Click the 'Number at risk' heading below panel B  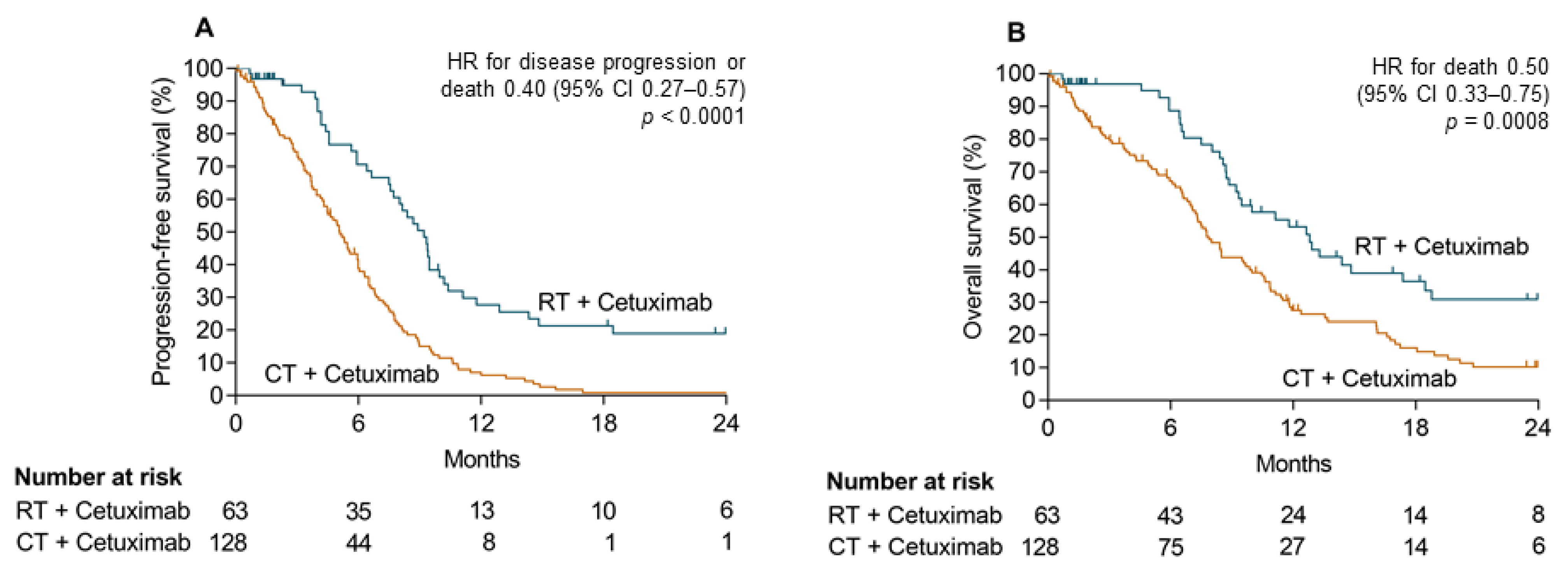910,482
